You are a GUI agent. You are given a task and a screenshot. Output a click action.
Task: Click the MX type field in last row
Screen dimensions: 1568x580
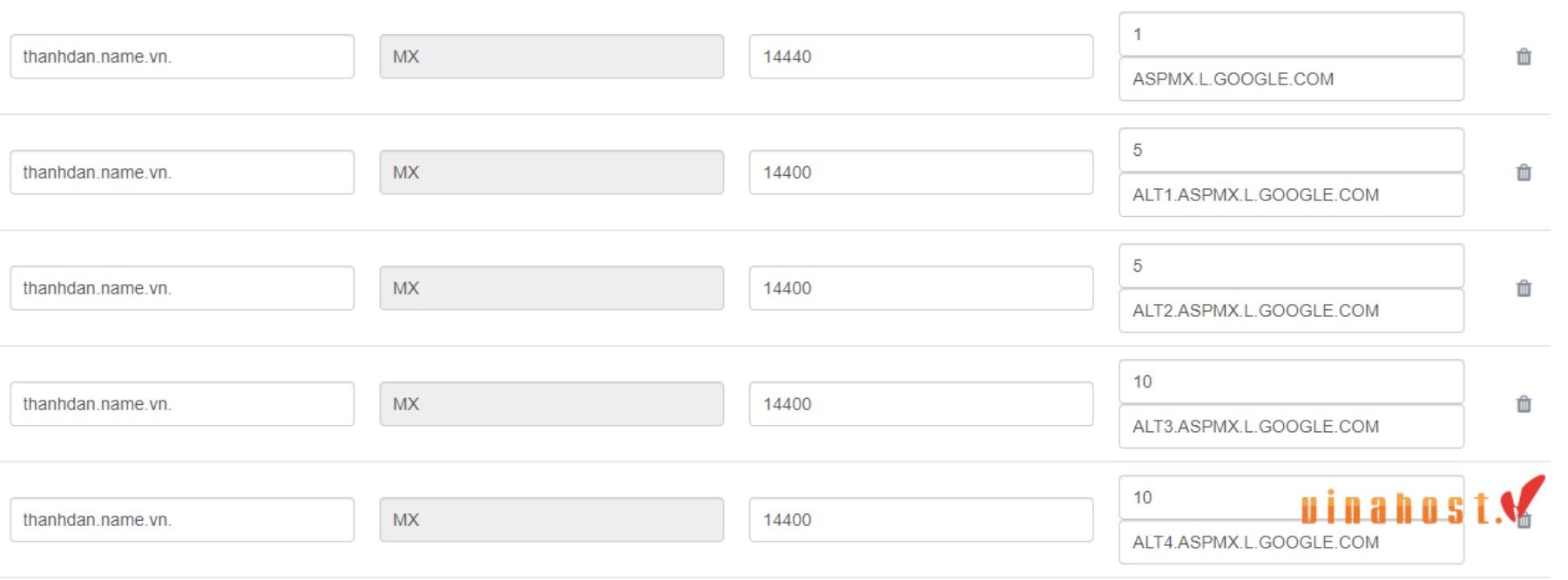point(551,520)
